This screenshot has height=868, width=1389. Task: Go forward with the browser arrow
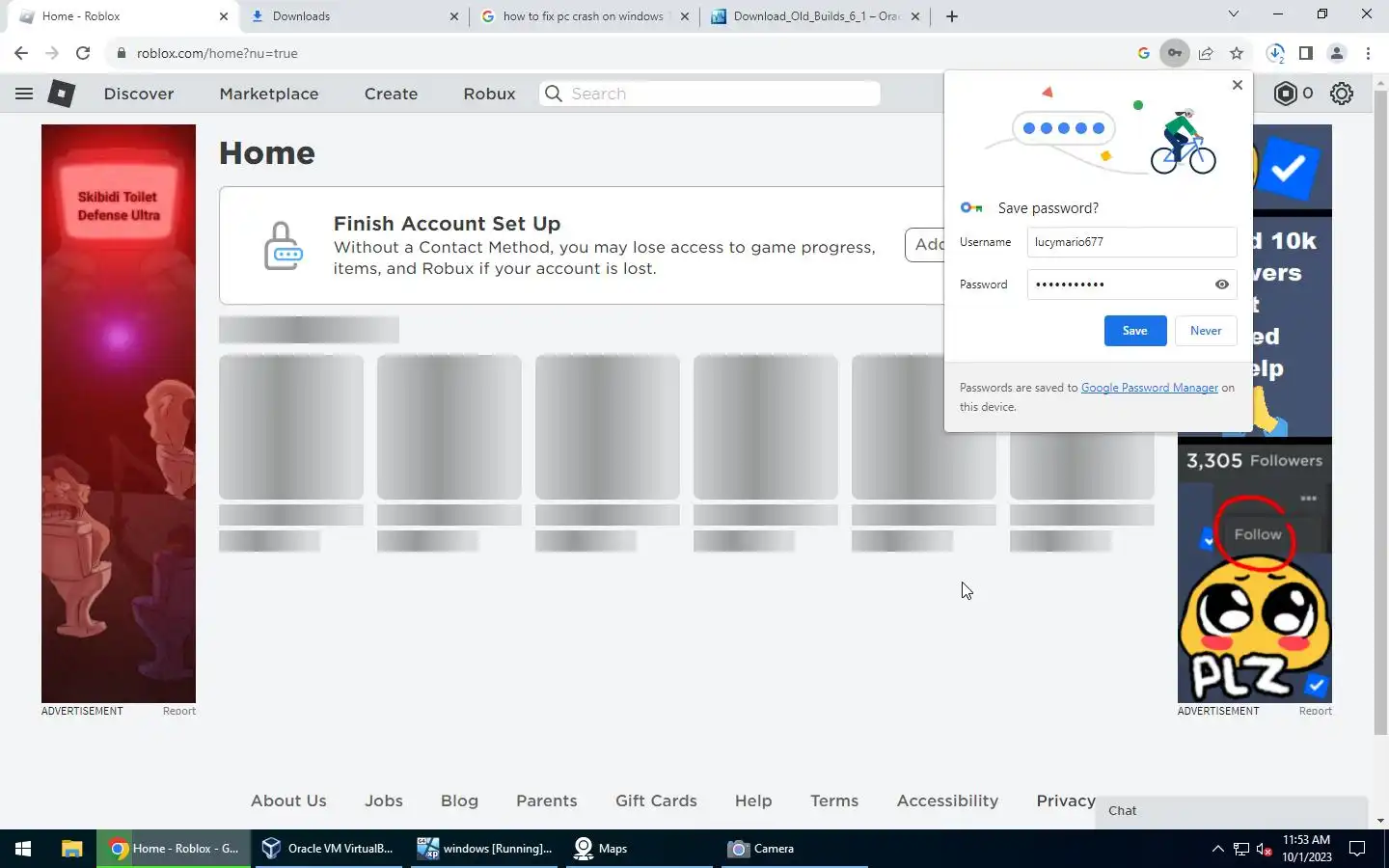click(52, 53)
